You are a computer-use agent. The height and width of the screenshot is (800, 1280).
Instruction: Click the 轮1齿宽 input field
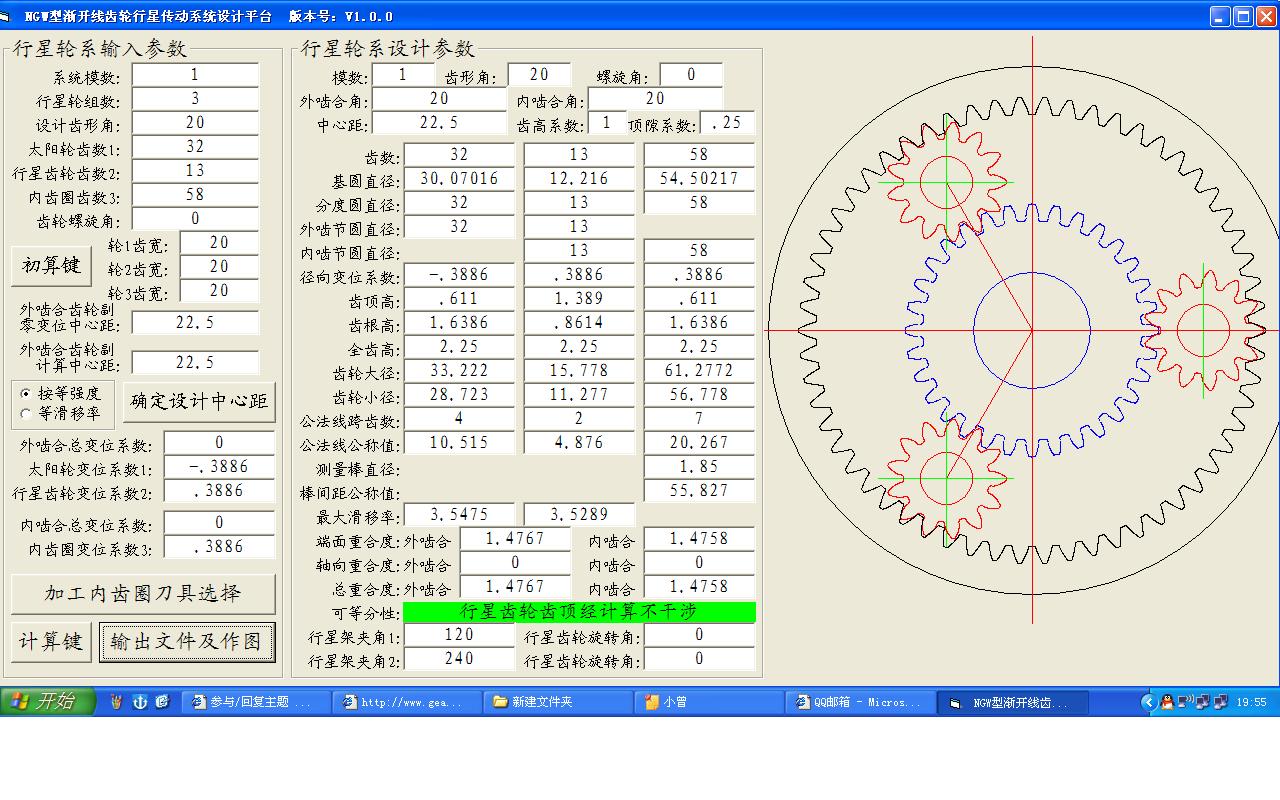[x=219, y=242]
